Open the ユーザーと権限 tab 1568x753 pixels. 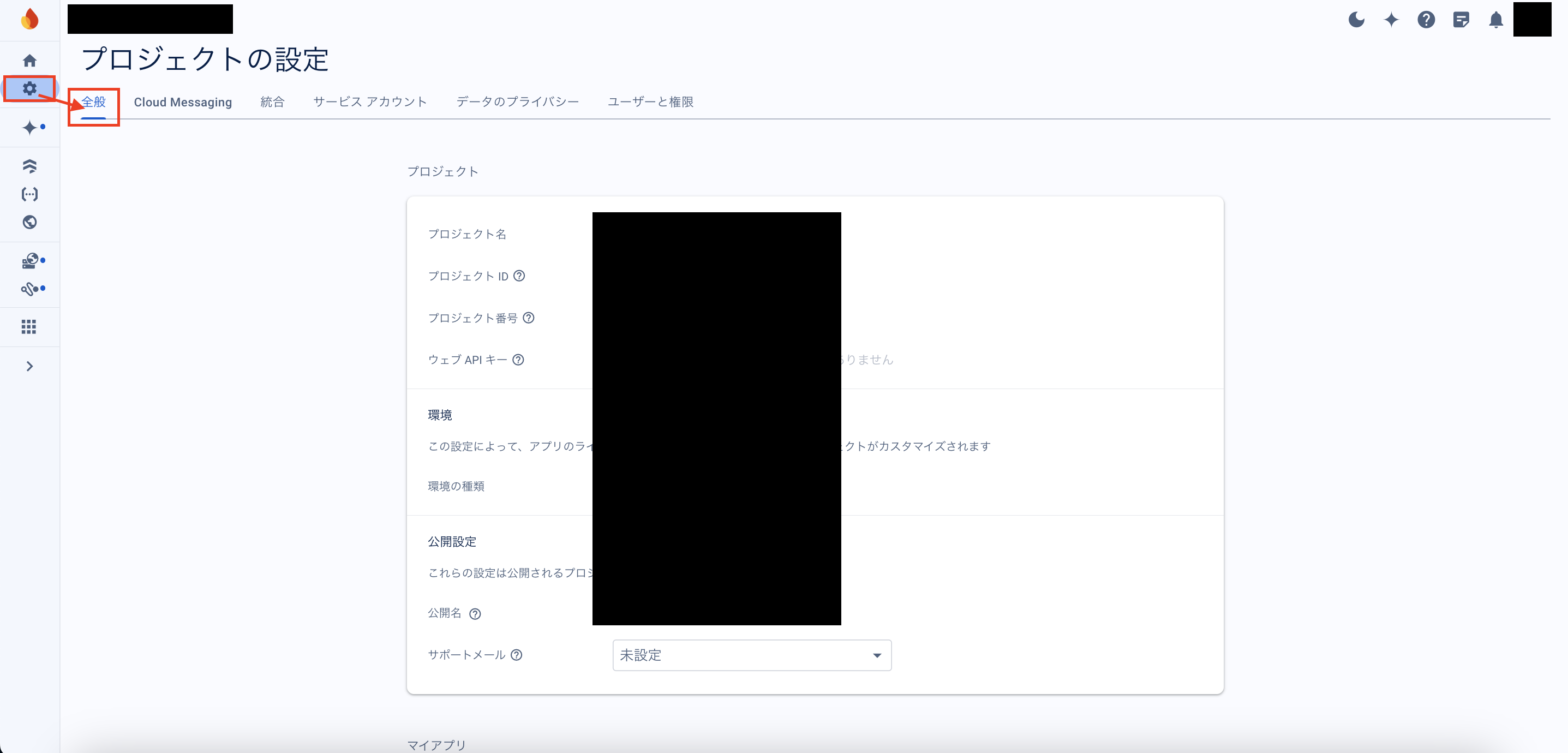click(650, 101)
